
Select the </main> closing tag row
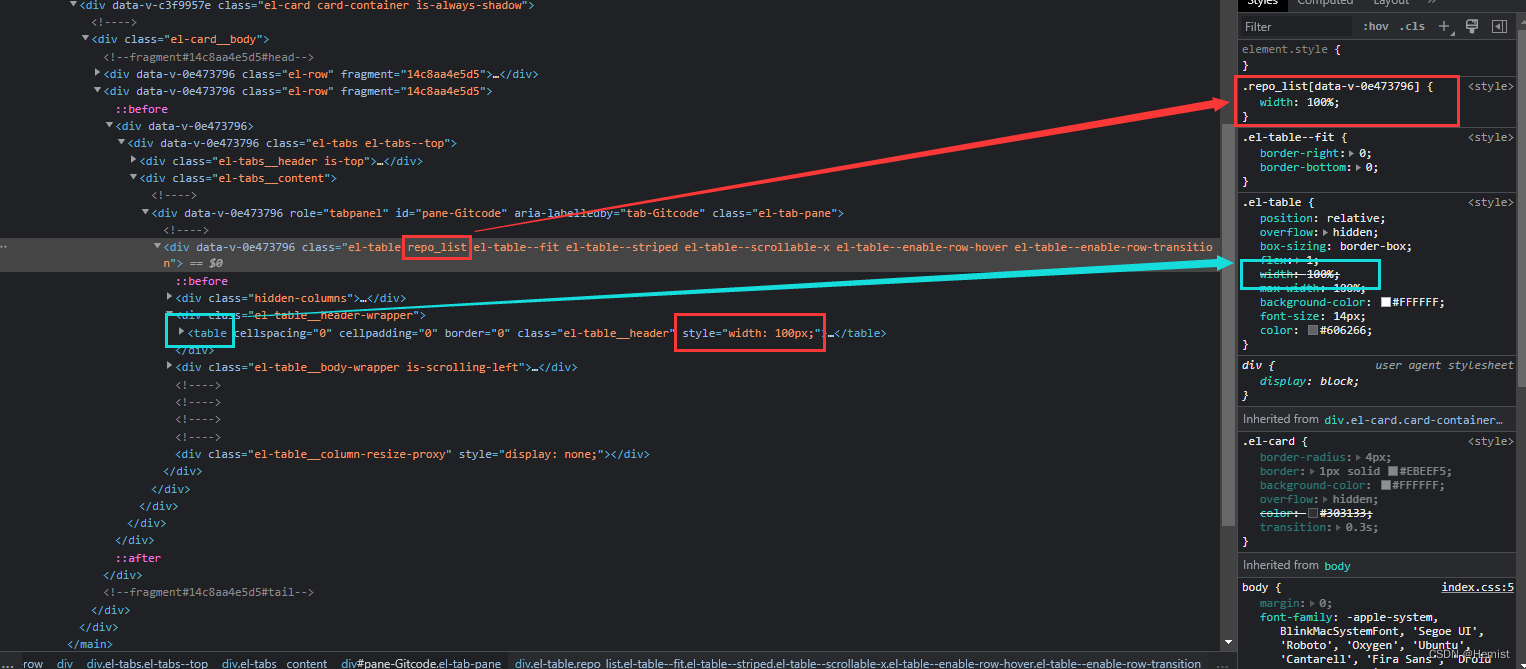coord(90,644)
